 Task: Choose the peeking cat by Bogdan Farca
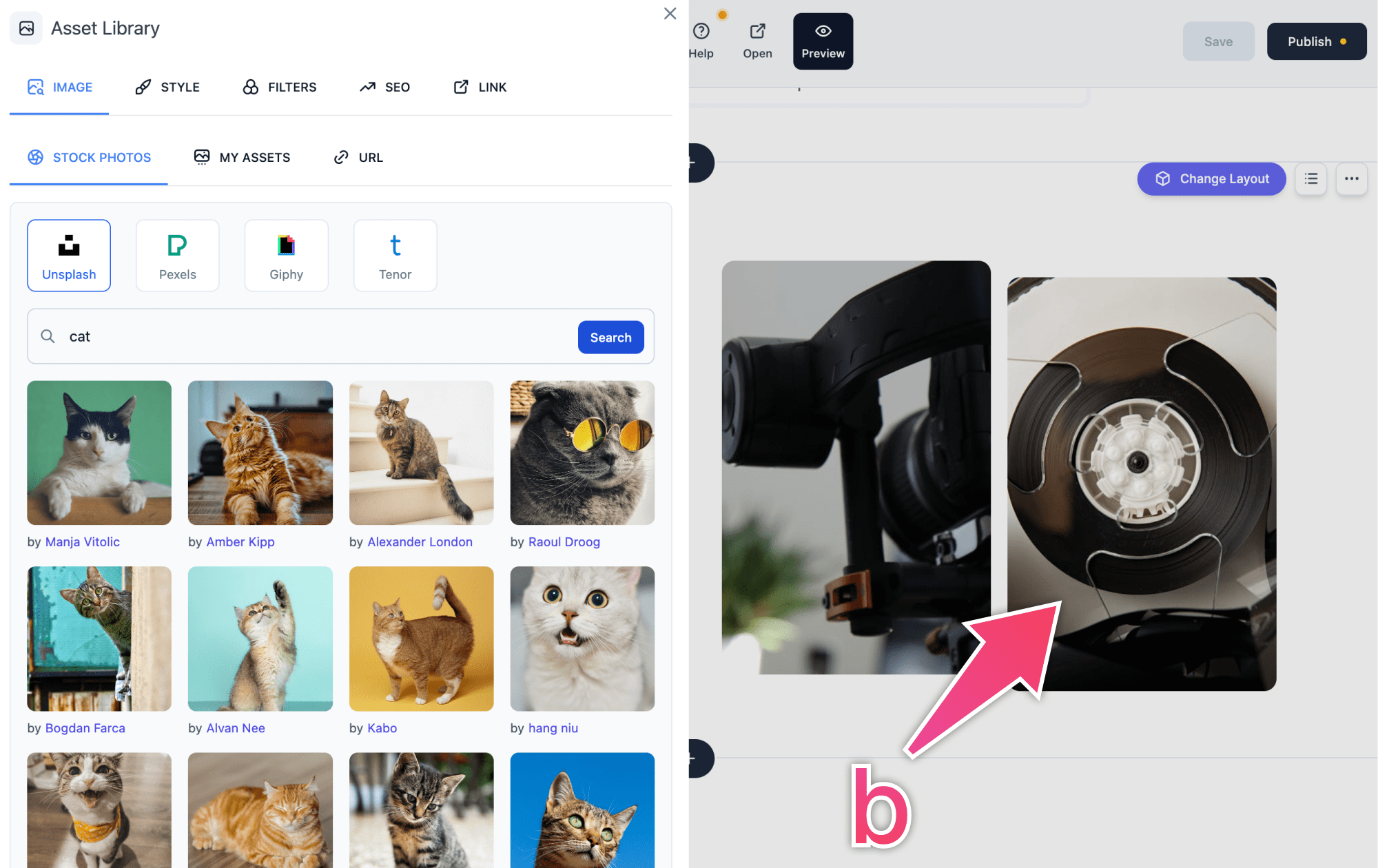(99, 639)
